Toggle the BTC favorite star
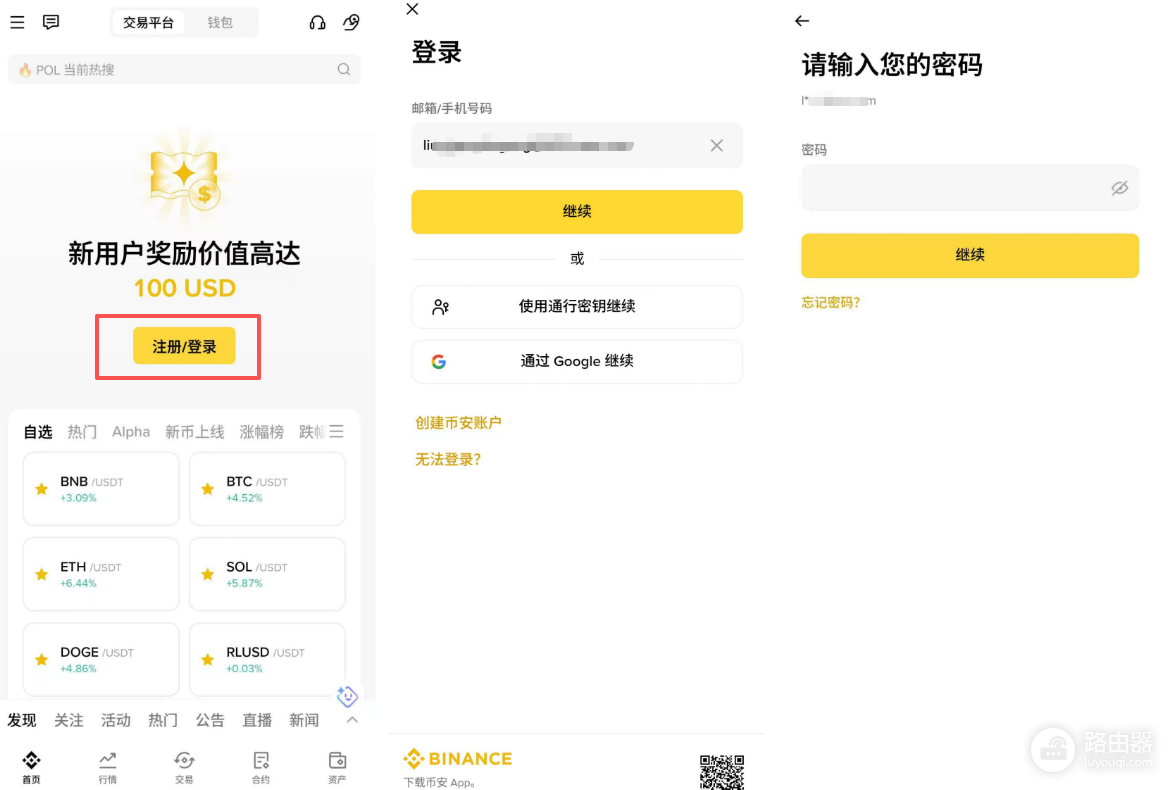Screen dimensions: 1171x790 208,489
